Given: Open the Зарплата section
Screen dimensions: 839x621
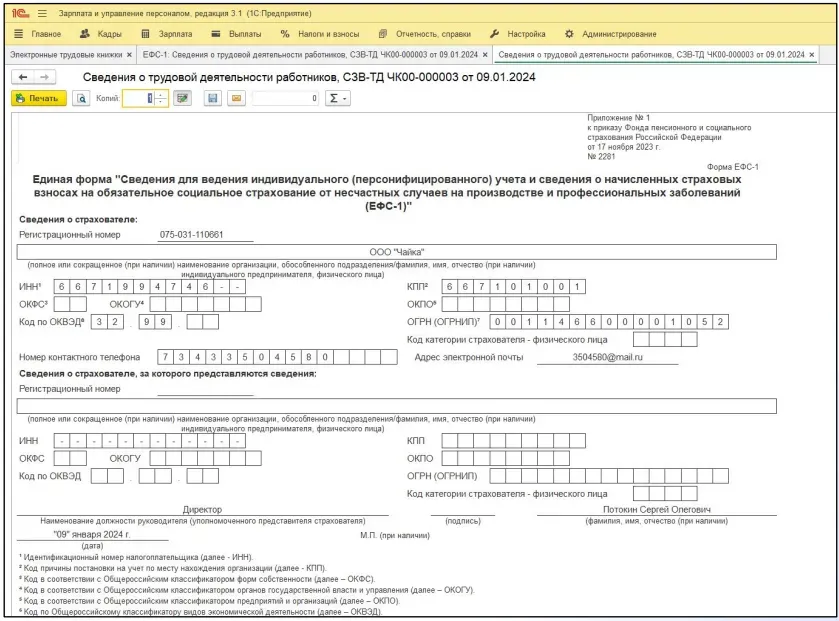Looking at the screenshot, I should tap(167, 34).
